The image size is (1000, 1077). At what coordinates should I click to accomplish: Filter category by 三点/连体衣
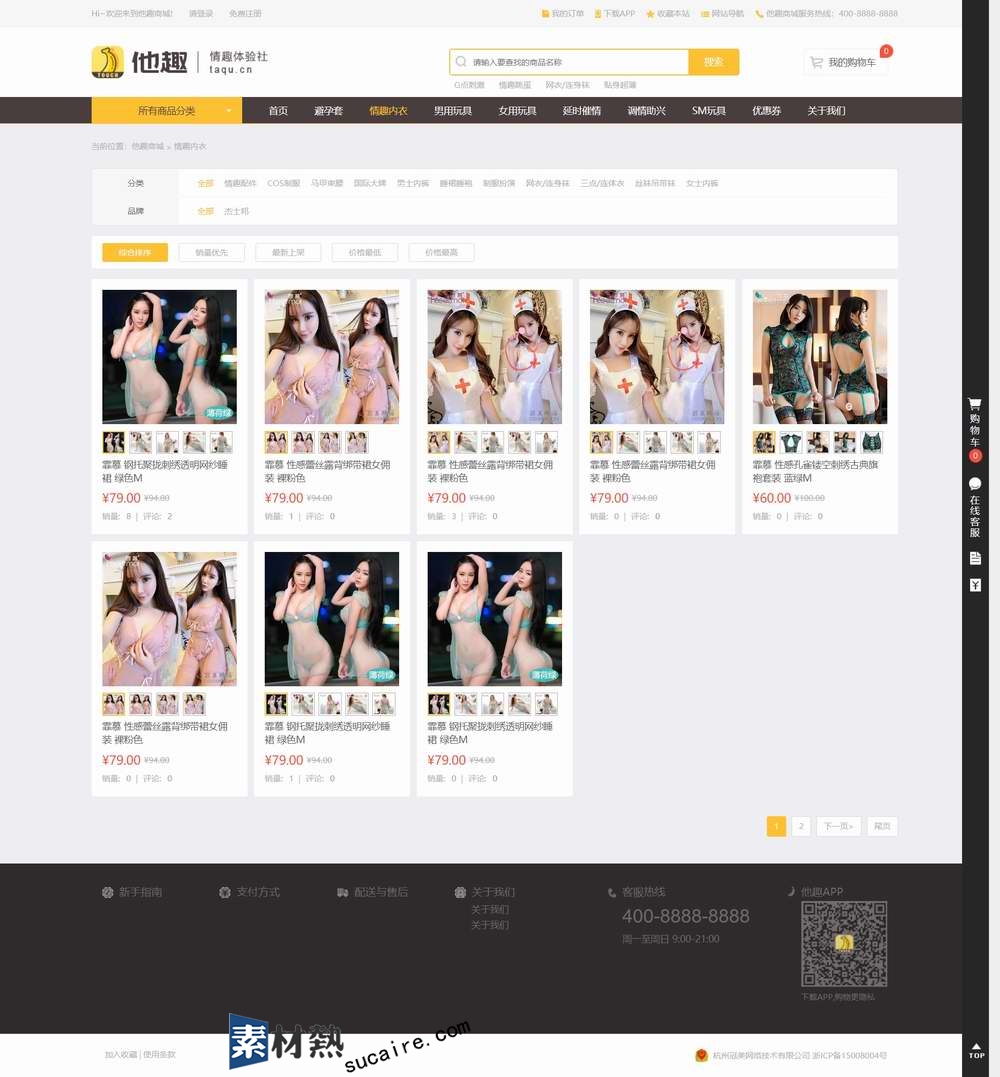[x=602, y=183]
